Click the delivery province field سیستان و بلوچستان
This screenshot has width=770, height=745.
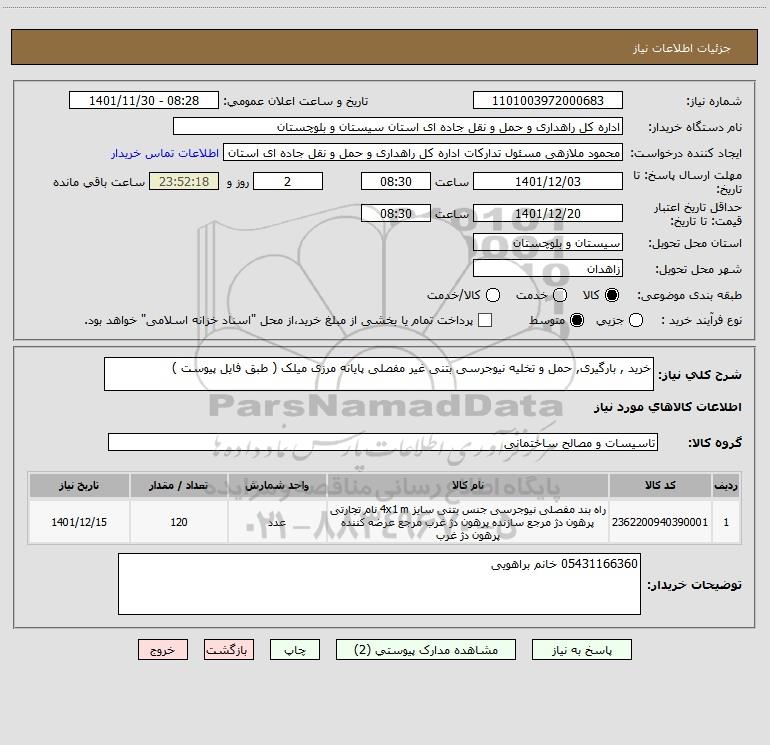548,242
